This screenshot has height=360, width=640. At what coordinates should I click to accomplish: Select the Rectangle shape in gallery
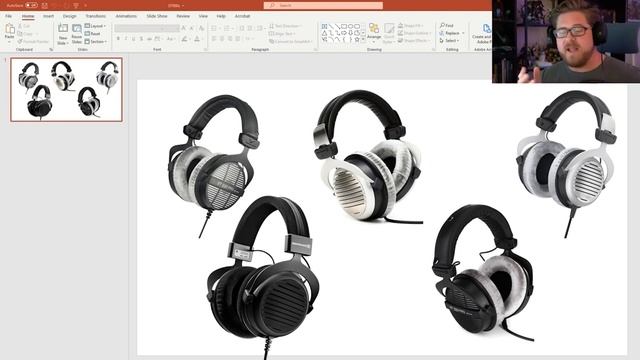point(344,27)
